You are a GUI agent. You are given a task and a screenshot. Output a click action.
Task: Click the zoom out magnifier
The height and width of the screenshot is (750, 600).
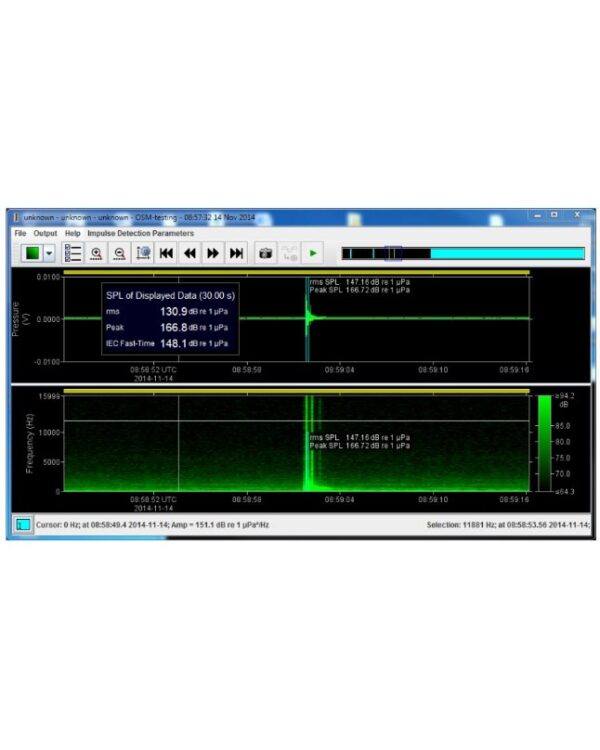[120, 254]
